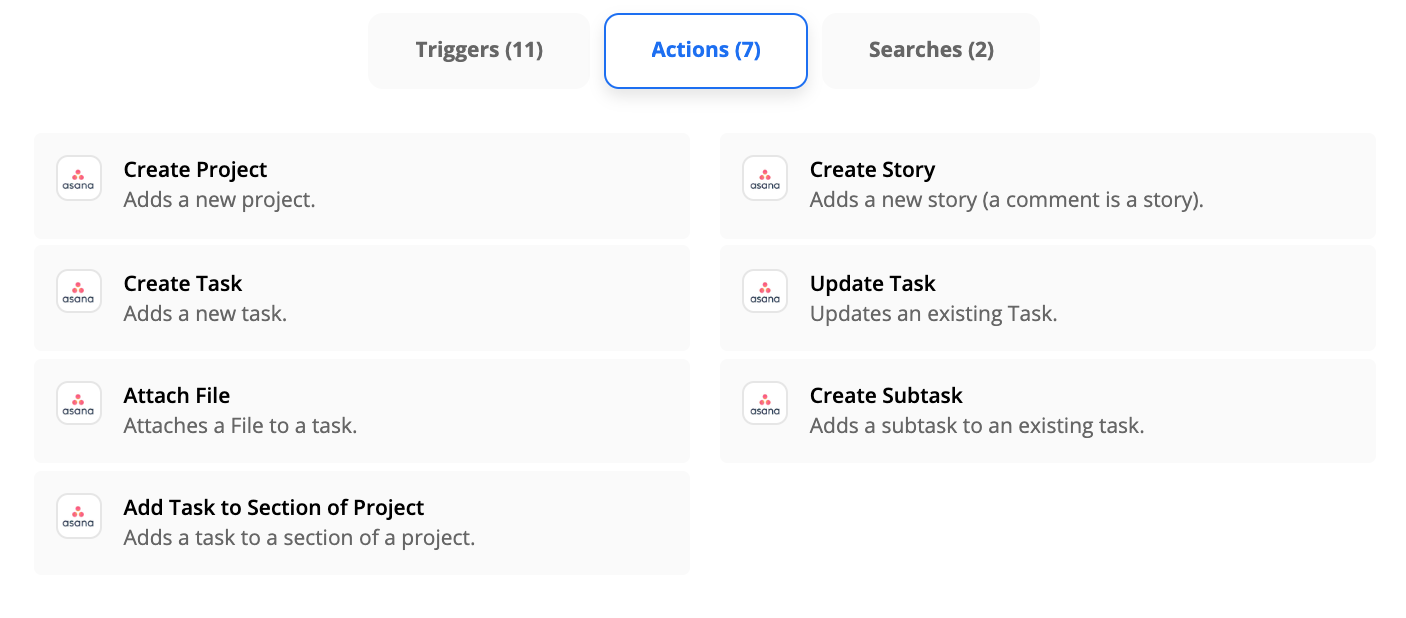Click the Asana icon beside Create Project
Viewport: 1406px width, 618px height.
coord(79,178)
